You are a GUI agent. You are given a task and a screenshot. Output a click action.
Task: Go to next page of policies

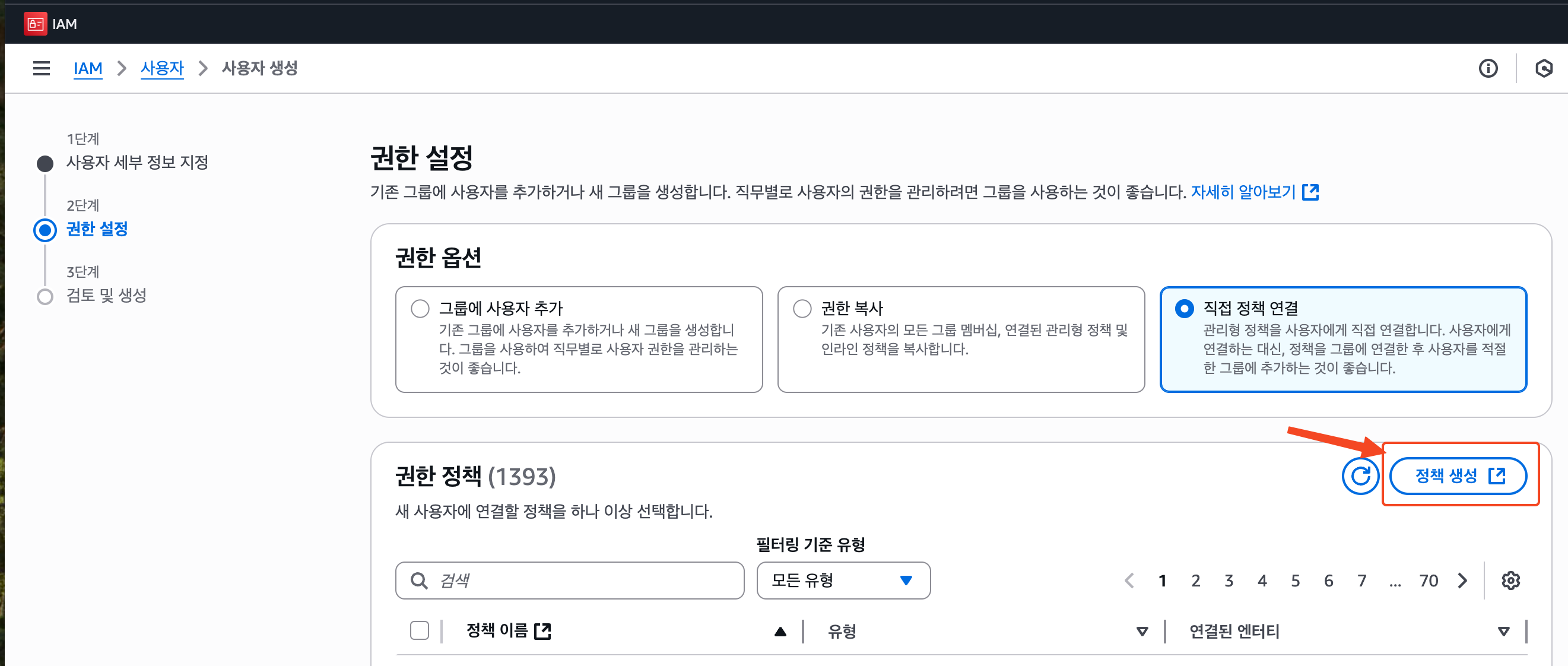[1463, 580]
